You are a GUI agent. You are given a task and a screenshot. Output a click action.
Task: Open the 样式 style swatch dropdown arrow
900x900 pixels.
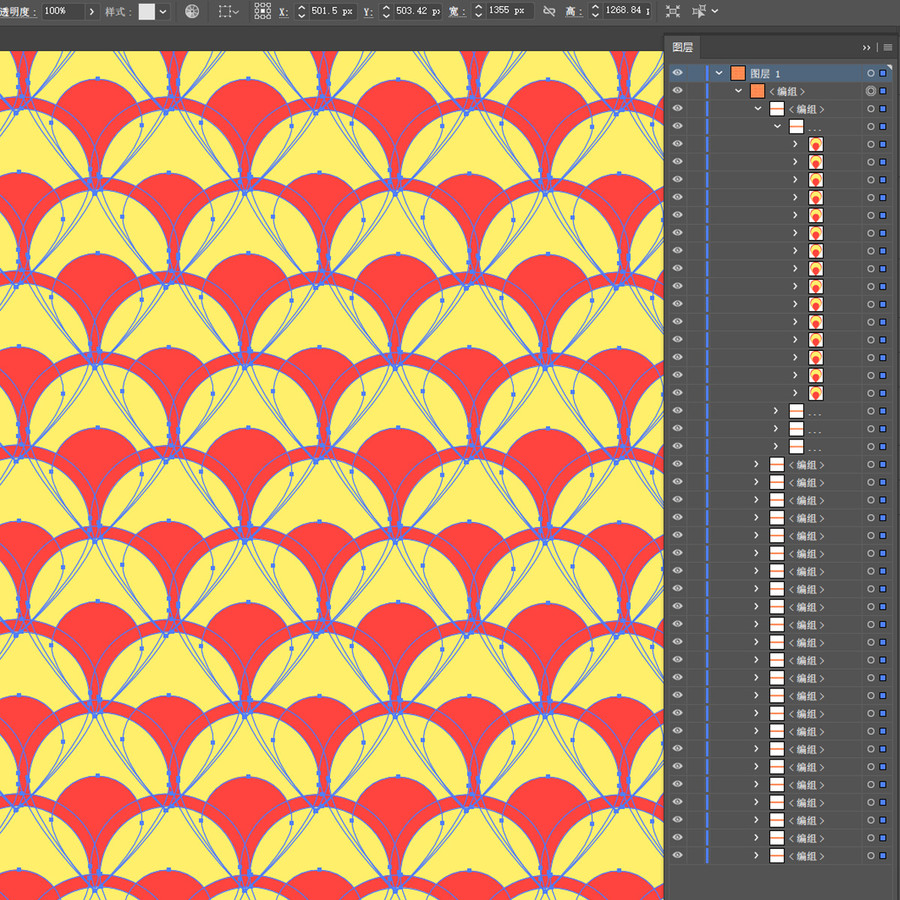tap(164, 11)
